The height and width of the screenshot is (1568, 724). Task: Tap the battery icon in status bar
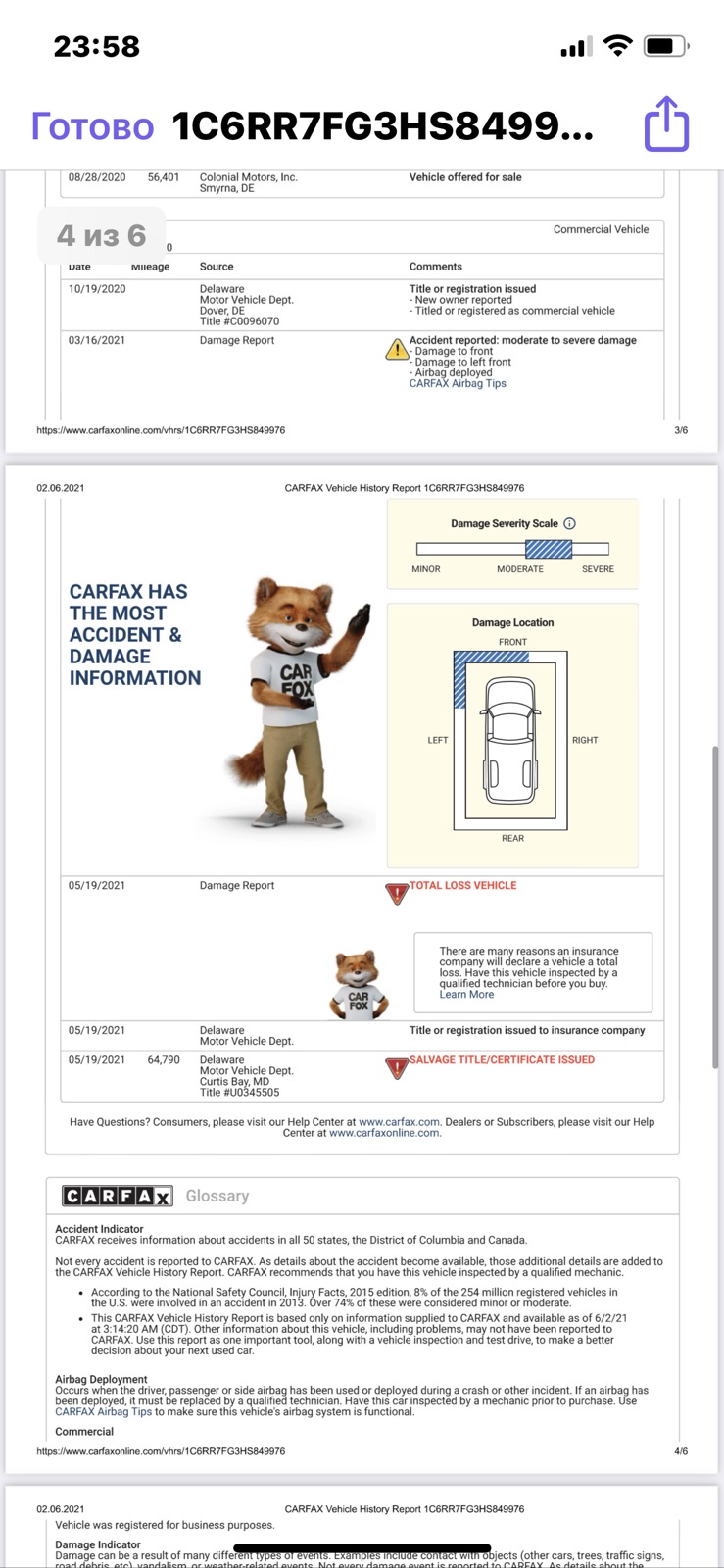tap(667, 46)
